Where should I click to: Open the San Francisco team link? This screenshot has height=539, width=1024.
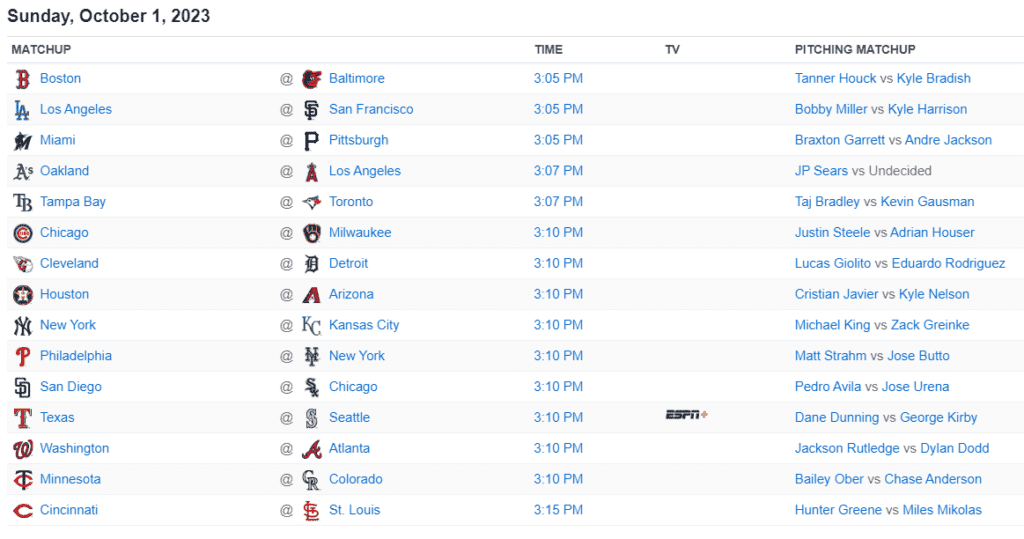[x=371, y=109]
